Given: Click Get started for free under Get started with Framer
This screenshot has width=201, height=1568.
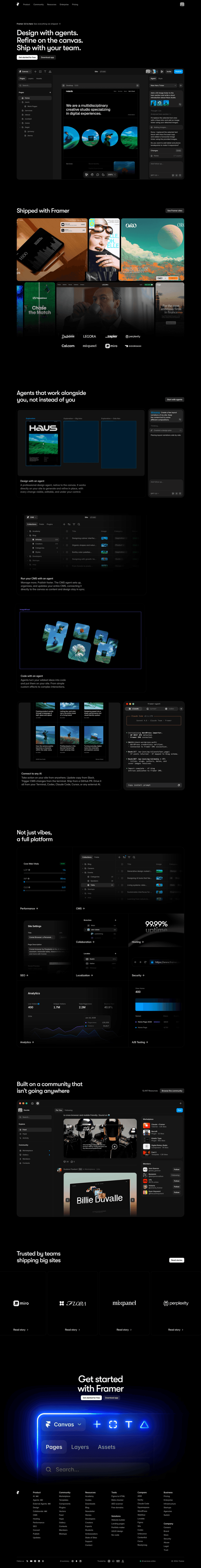Looking at the screenshot, I should pyautogui.click(x=92, y=1398).
